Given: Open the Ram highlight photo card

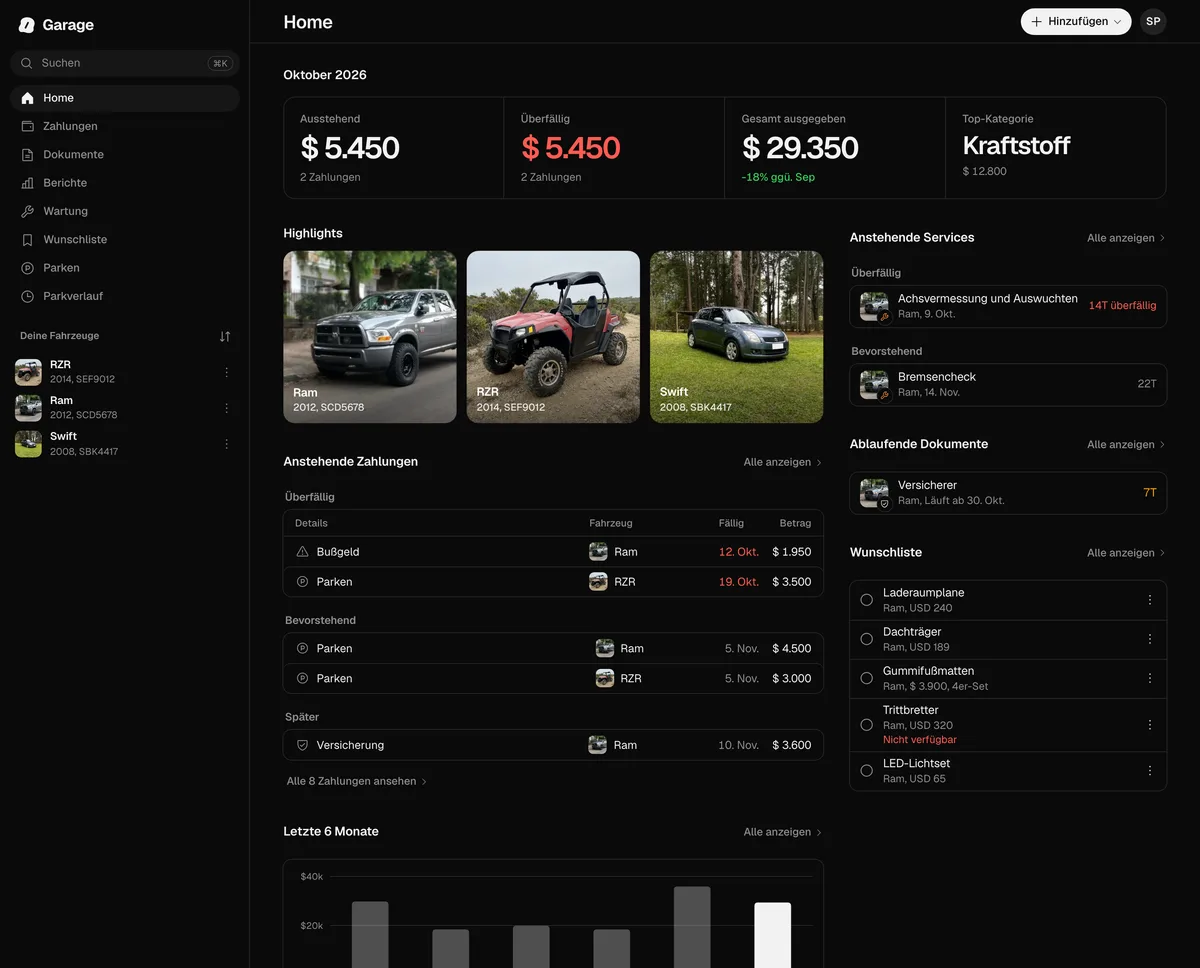Looking at the screenshot, I should pyautogui.click(x=370, y=337).
